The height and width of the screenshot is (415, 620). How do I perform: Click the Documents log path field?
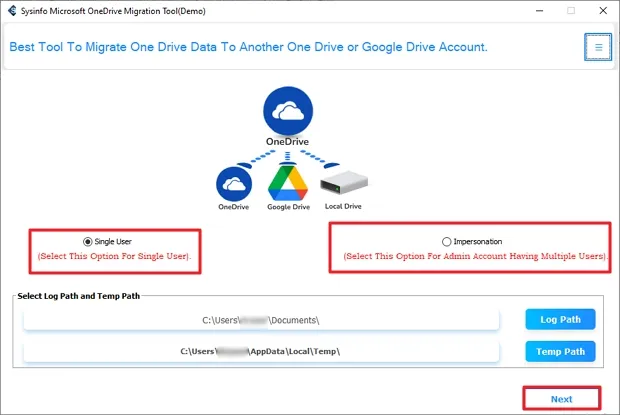coord(261,320)
